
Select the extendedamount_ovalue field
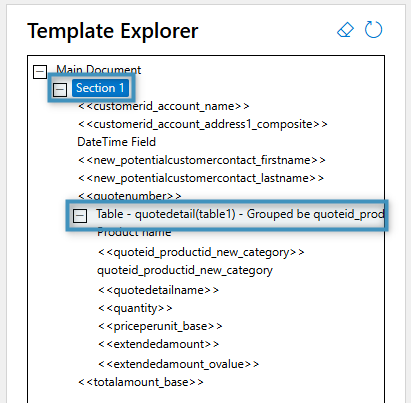pos(178,364)
